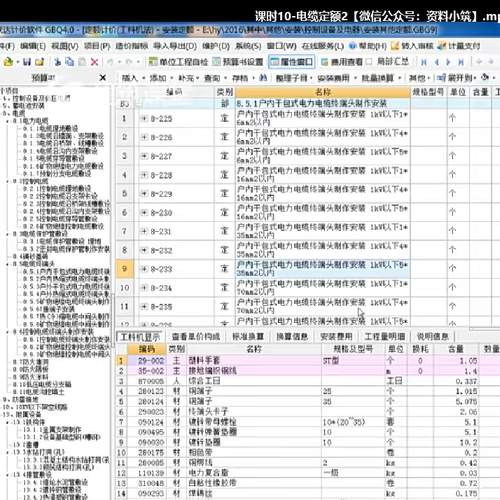Close the 预算书 side panel

(x=103, y=78)
